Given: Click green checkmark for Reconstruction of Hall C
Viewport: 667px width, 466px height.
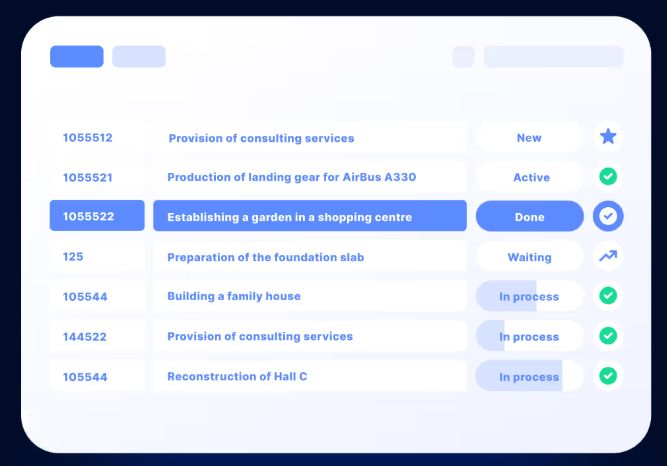Looking at the screenshot, I should click(x=608, y=375).
